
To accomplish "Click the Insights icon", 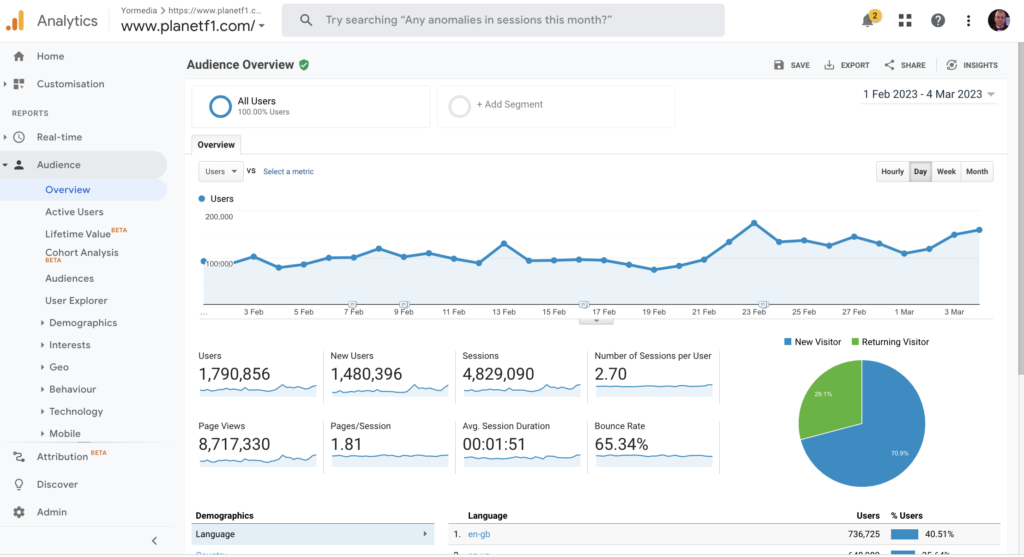I will point(952,65).
